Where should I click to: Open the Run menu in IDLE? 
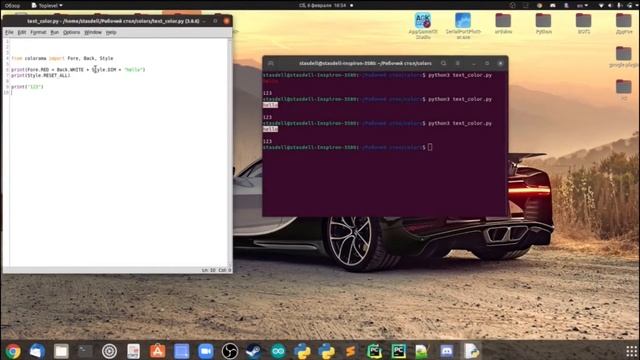pos(55,32)
